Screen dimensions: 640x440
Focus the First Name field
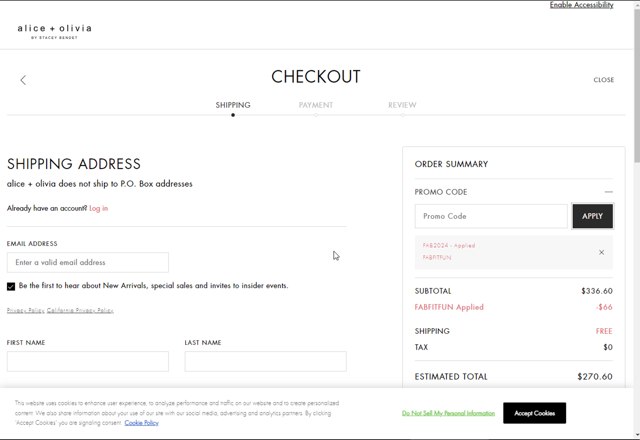click(88, 361)
